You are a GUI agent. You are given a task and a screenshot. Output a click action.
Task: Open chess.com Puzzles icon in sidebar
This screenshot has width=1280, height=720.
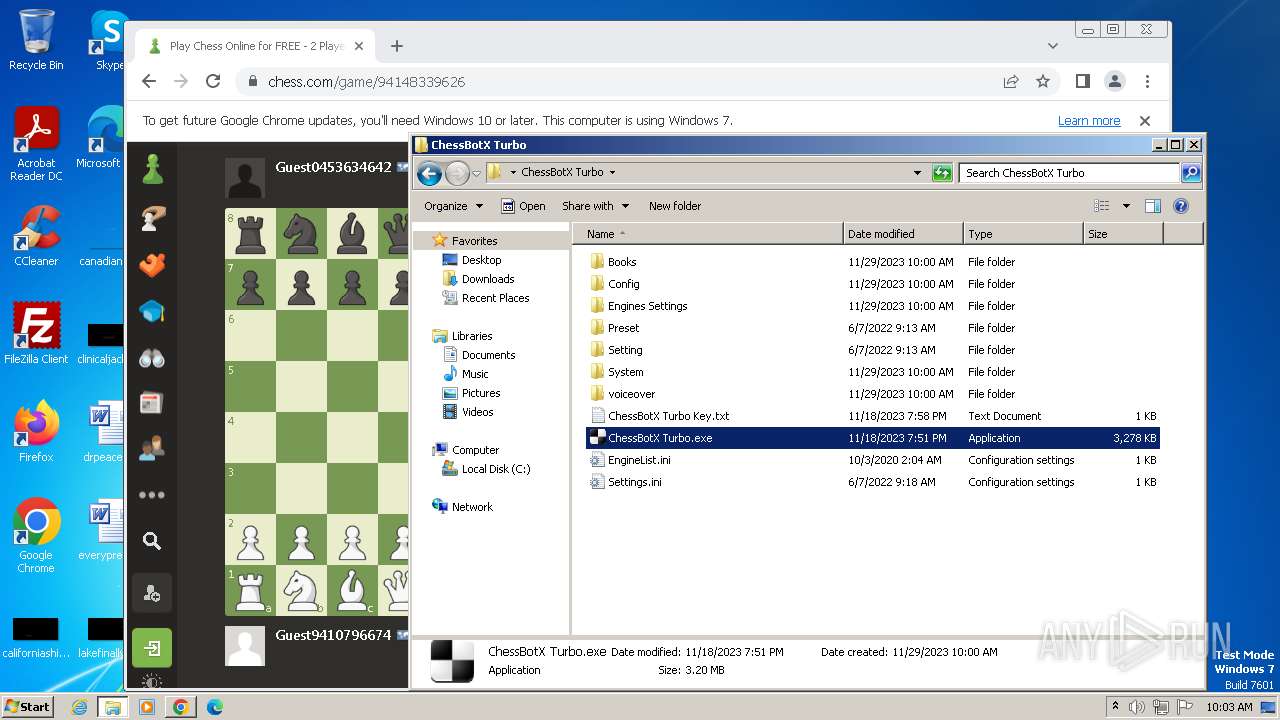pyautogui.click(x=152, y=265)
